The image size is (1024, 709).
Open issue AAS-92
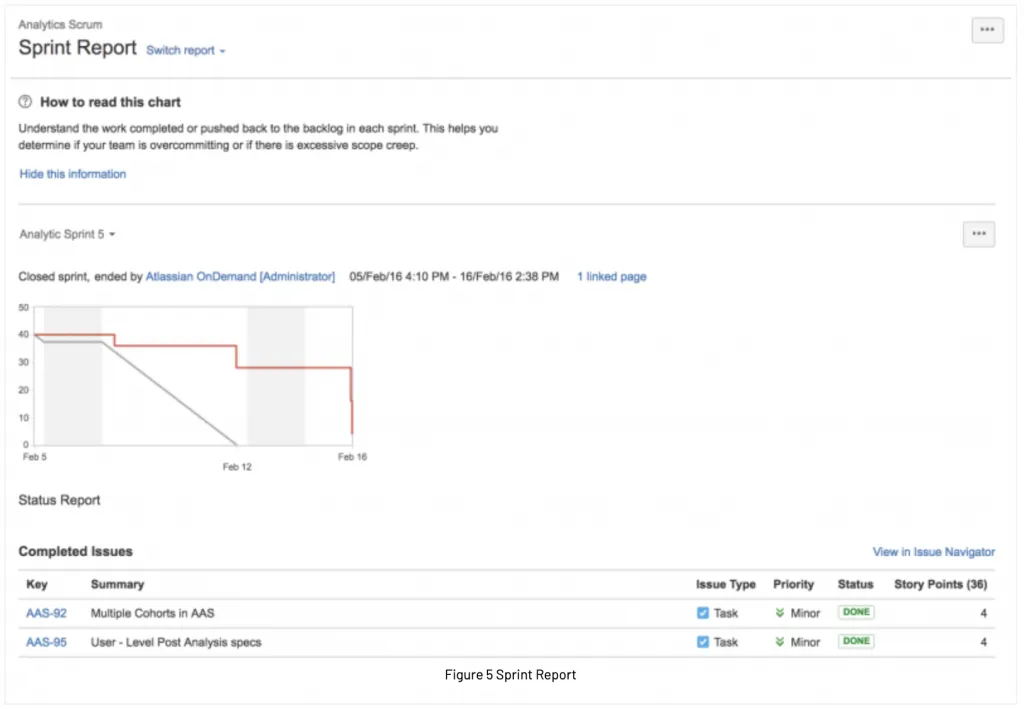pyautogui.click(x=46, y=614)
